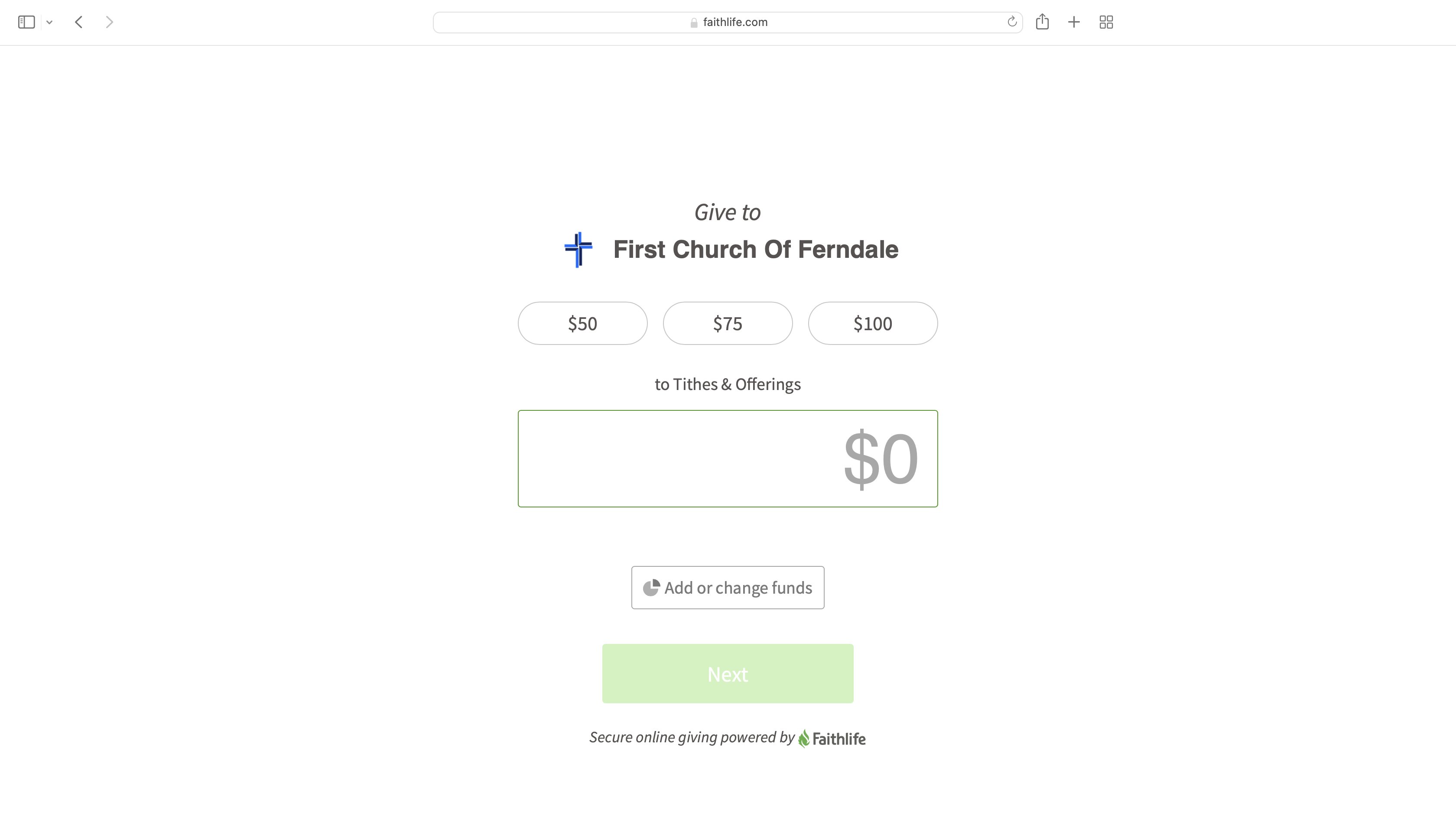
Task: Go forward to the next page
Action: (110, 22)
